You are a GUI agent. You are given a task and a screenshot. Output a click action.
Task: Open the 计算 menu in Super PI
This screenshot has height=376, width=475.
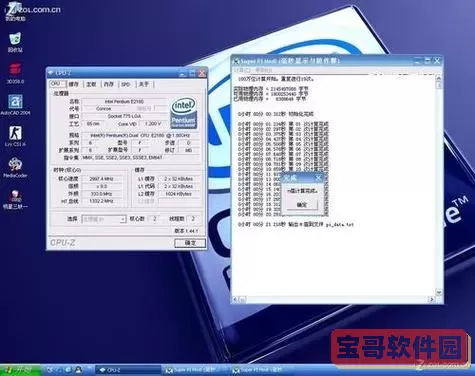click(242, 70)
